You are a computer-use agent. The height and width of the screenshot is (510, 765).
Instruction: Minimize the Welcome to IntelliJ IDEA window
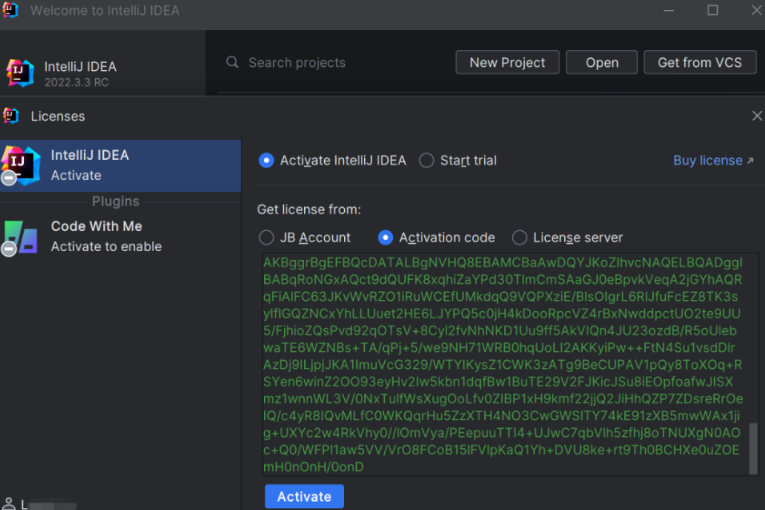(x=668, y=10)
